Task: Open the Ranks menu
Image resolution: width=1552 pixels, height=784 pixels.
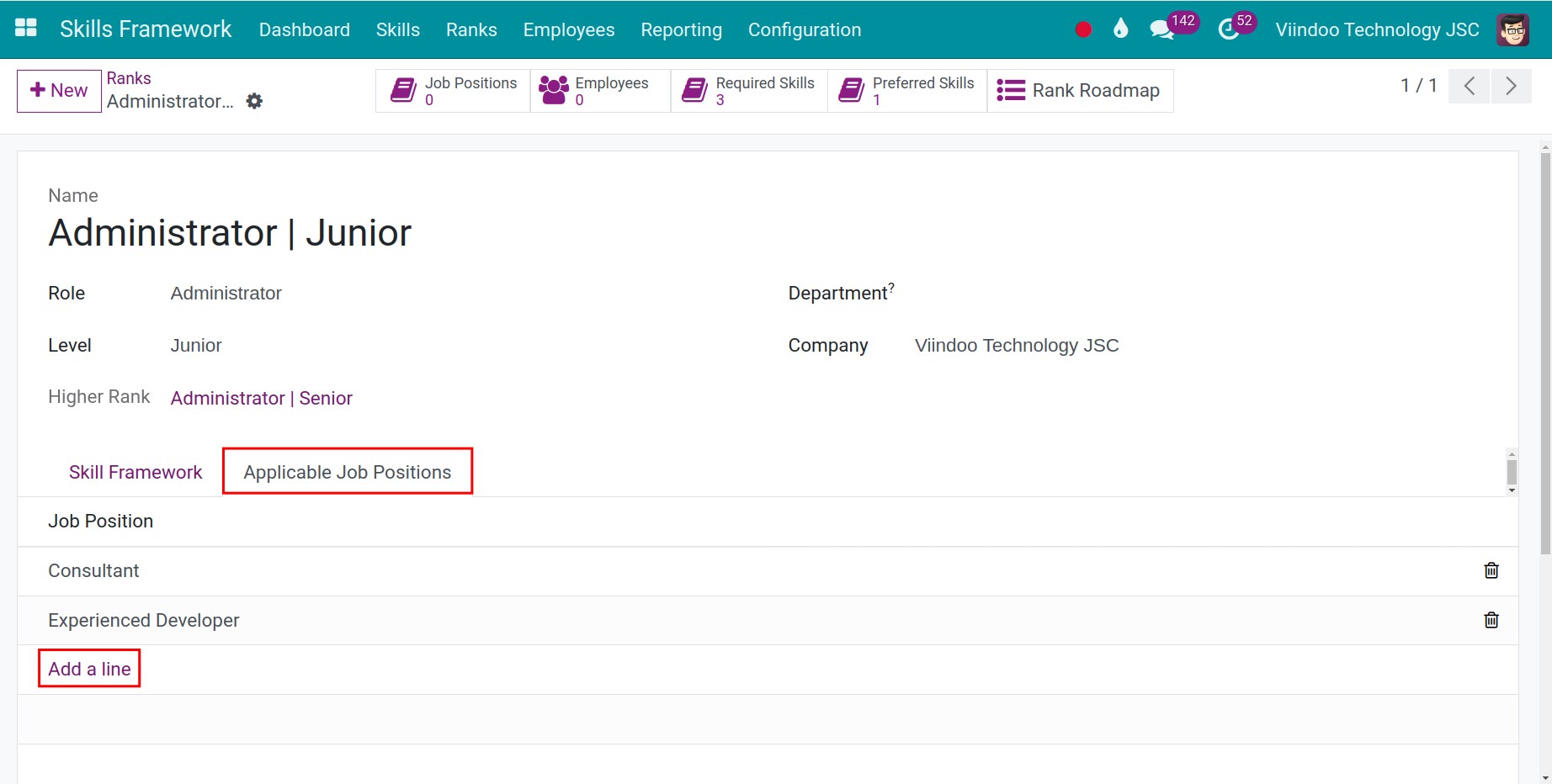Action: click(x=471, y=29)
